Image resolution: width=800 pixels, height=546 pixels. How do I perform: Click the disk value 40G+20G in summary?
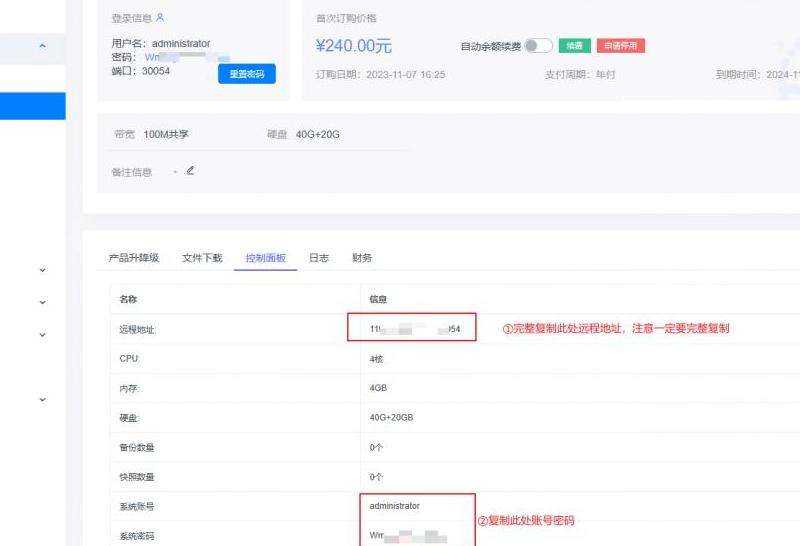(317, 134)
